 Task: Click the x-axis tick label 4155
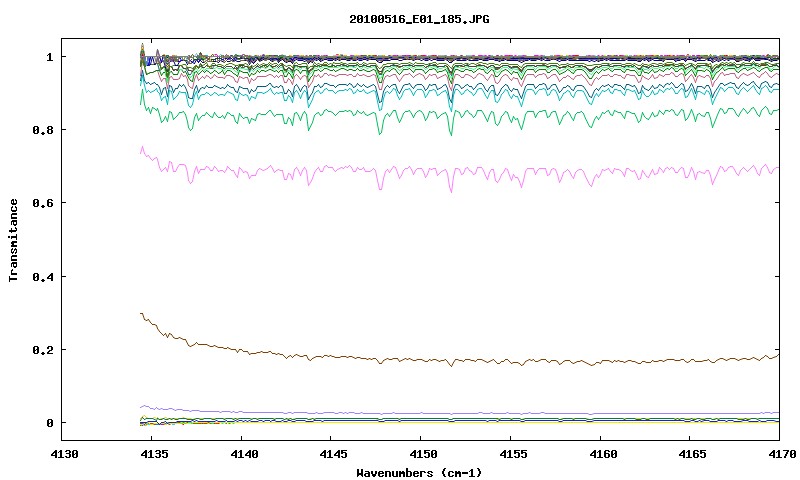click(x=513, y=453)
